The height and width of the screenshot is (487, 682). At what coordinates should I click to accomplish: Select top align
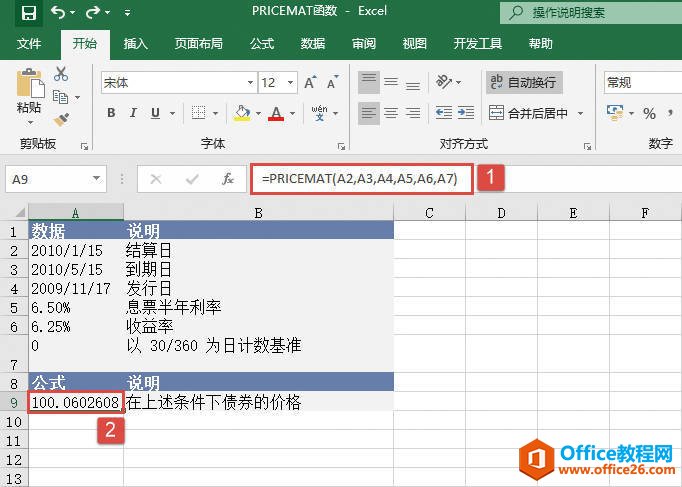click(x=369, y=82)
